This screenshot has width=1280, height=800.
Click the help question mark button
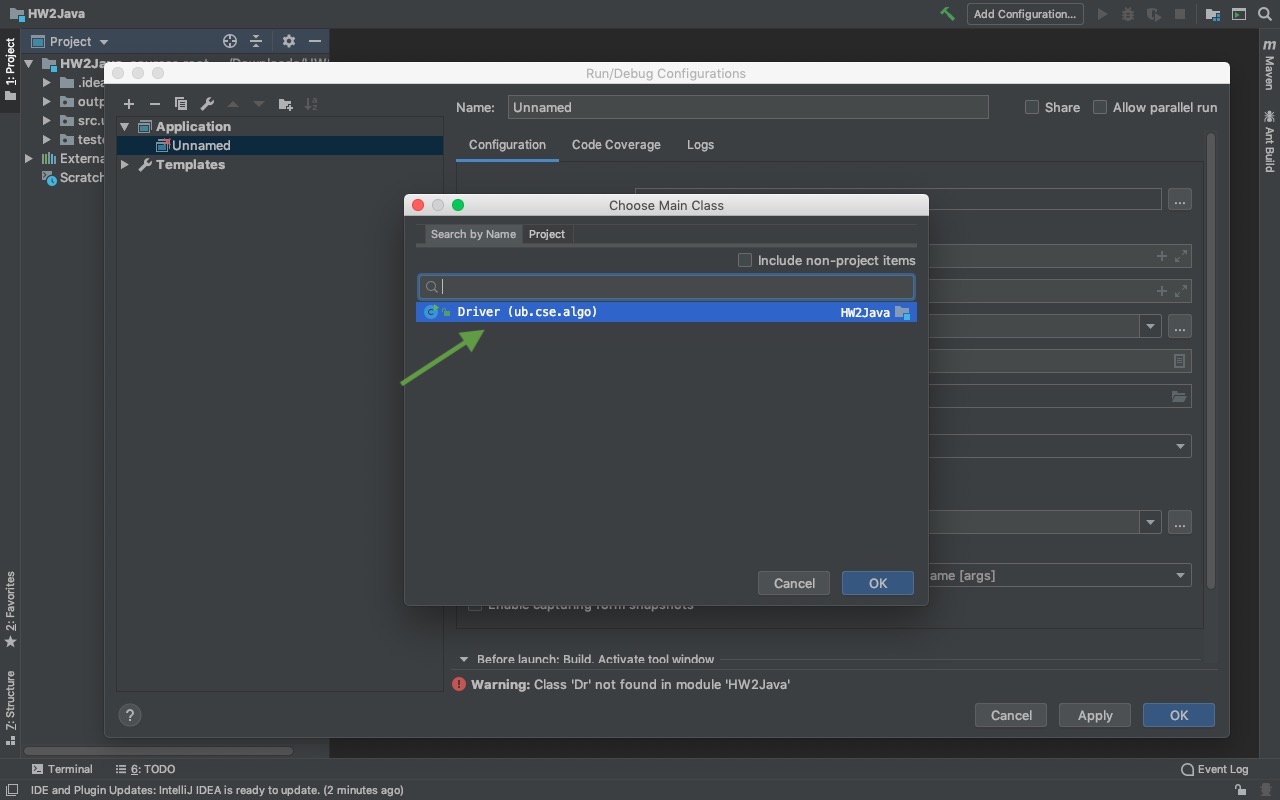(x=129, y=715)
